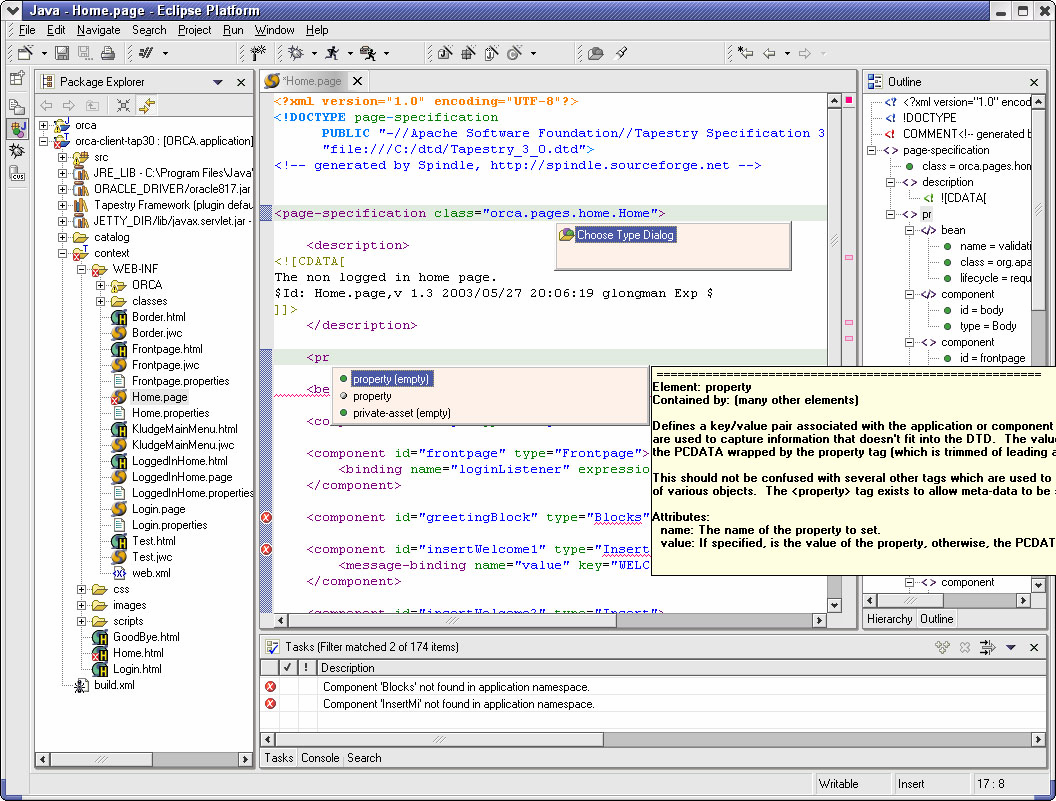1056x801 pixels.
Task: Collapse the orca-client-tap30 project node
Action: 44,141
